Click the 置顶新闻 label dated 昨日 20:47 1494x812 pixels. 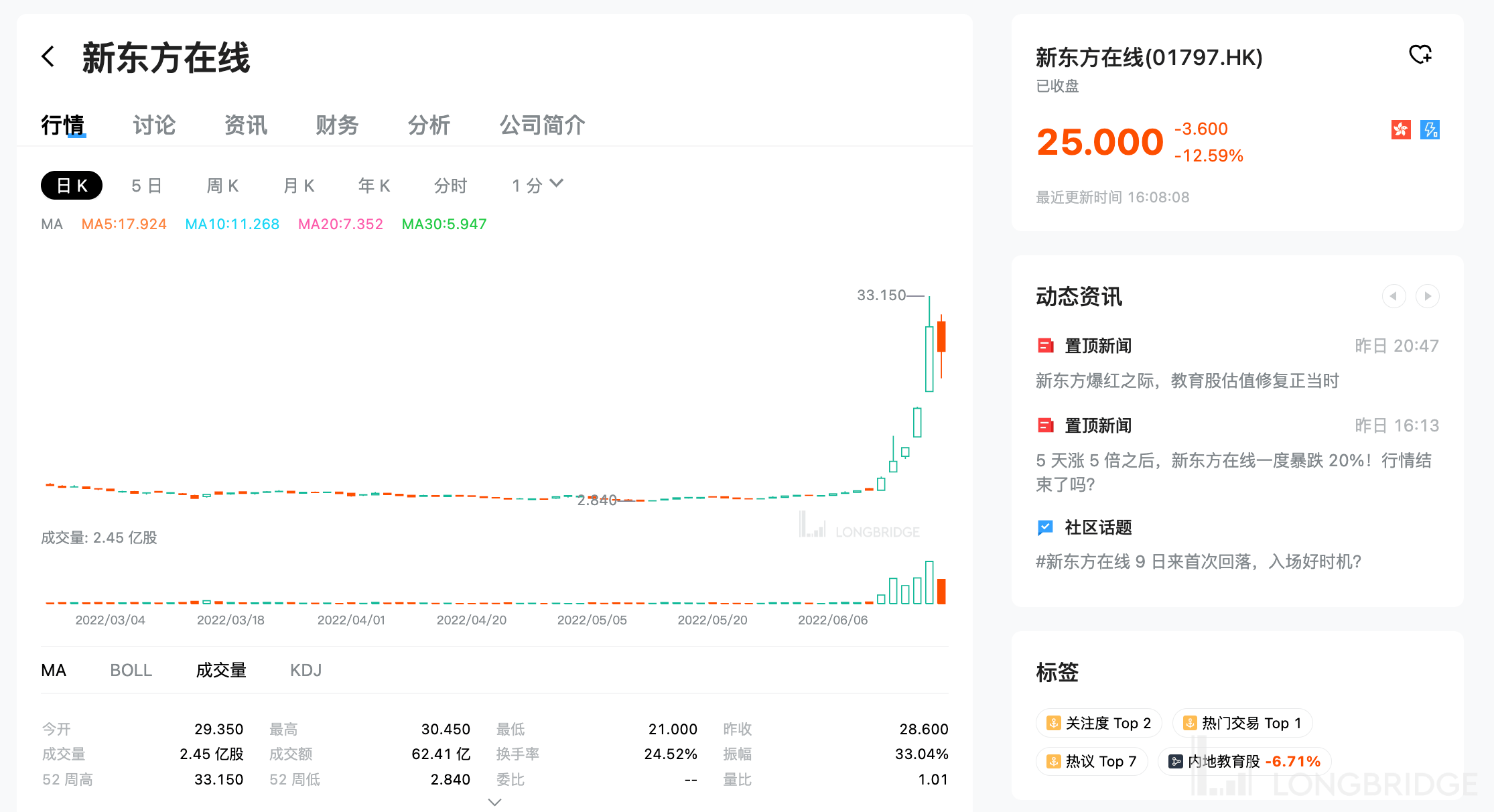1098,346
